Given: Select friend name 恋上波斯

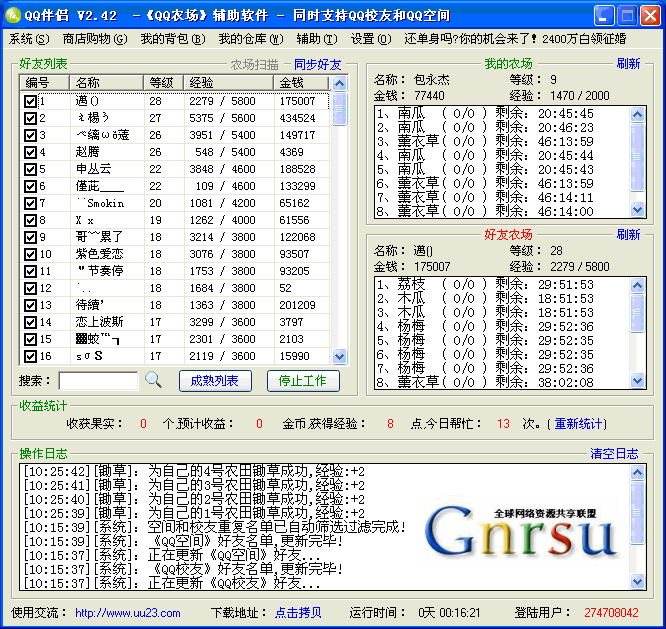Looking at the screenshot, I should point(99,322).
